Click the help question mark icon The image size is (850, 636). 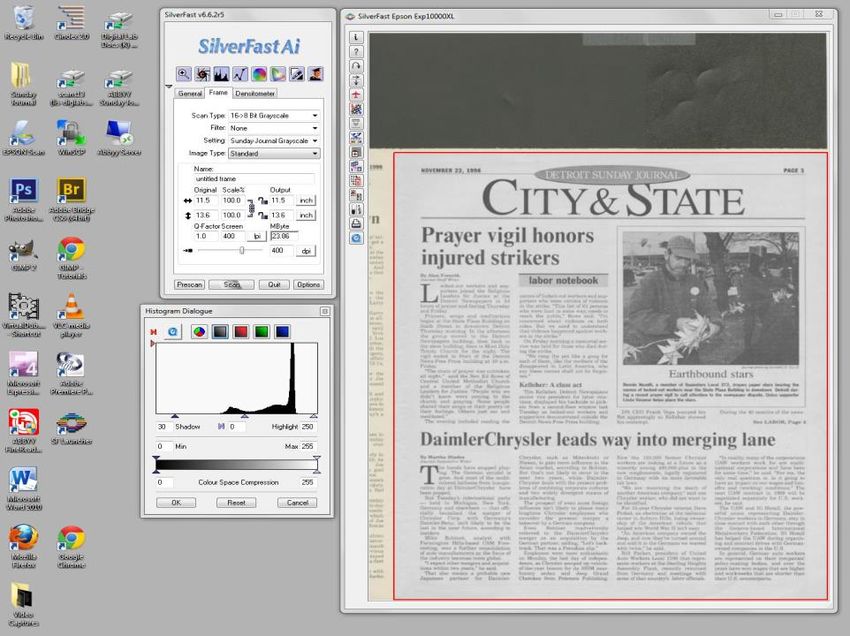[356, 52]
